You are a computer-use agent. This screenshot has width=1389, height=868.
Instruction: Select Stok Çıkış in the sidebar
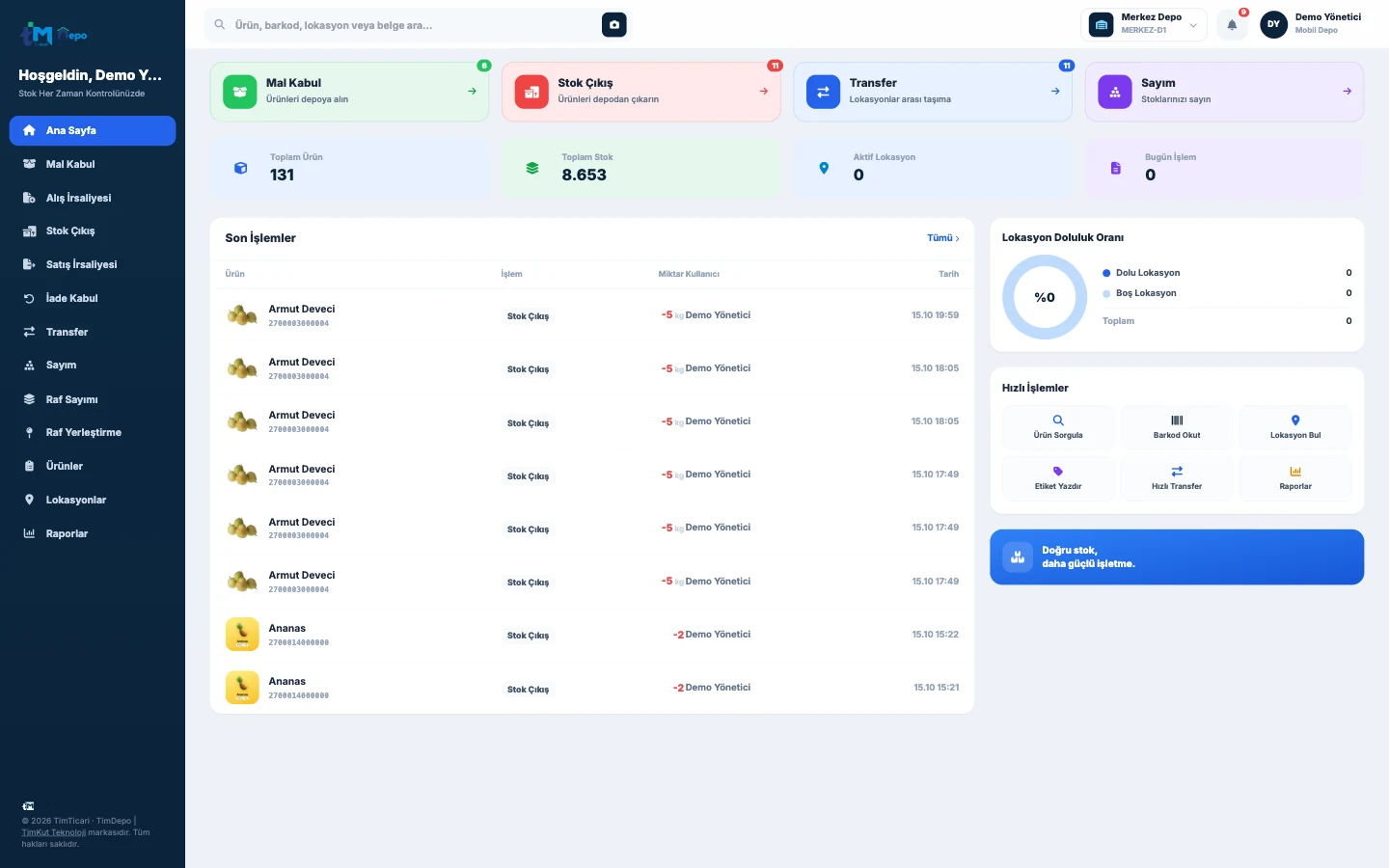(93, 231)
